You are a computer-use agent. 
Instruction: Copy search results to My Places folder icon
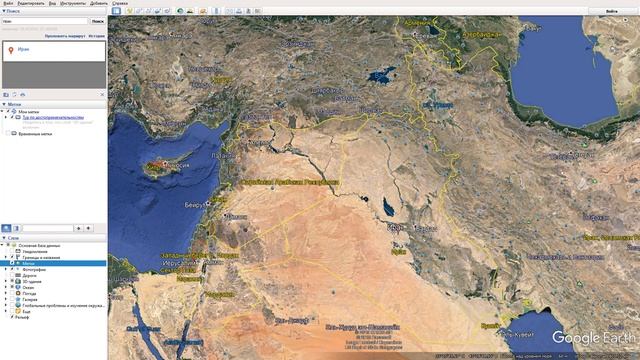[x=6, y=95]
